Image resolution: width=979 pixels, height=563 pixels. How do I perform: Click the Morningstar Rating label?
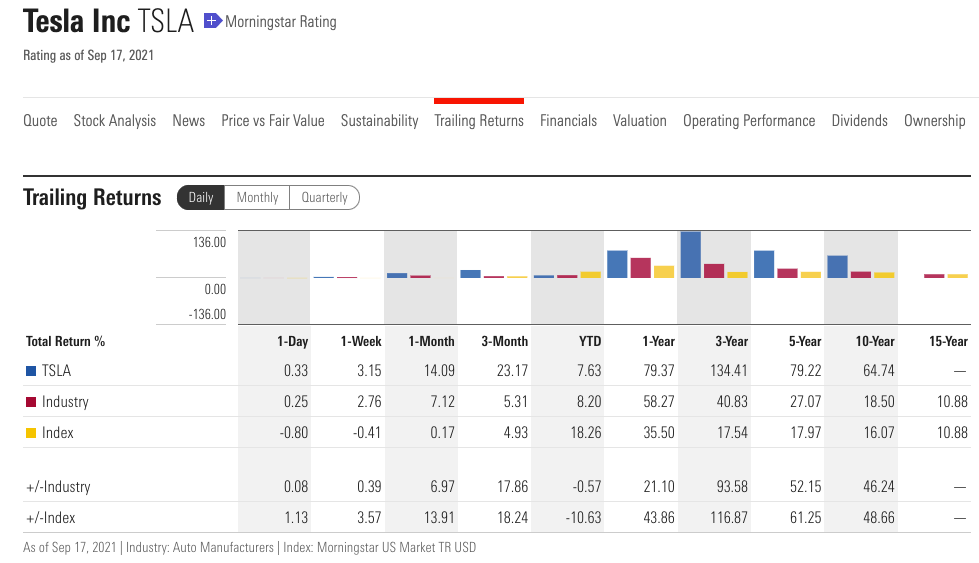(x=281, y=22)
